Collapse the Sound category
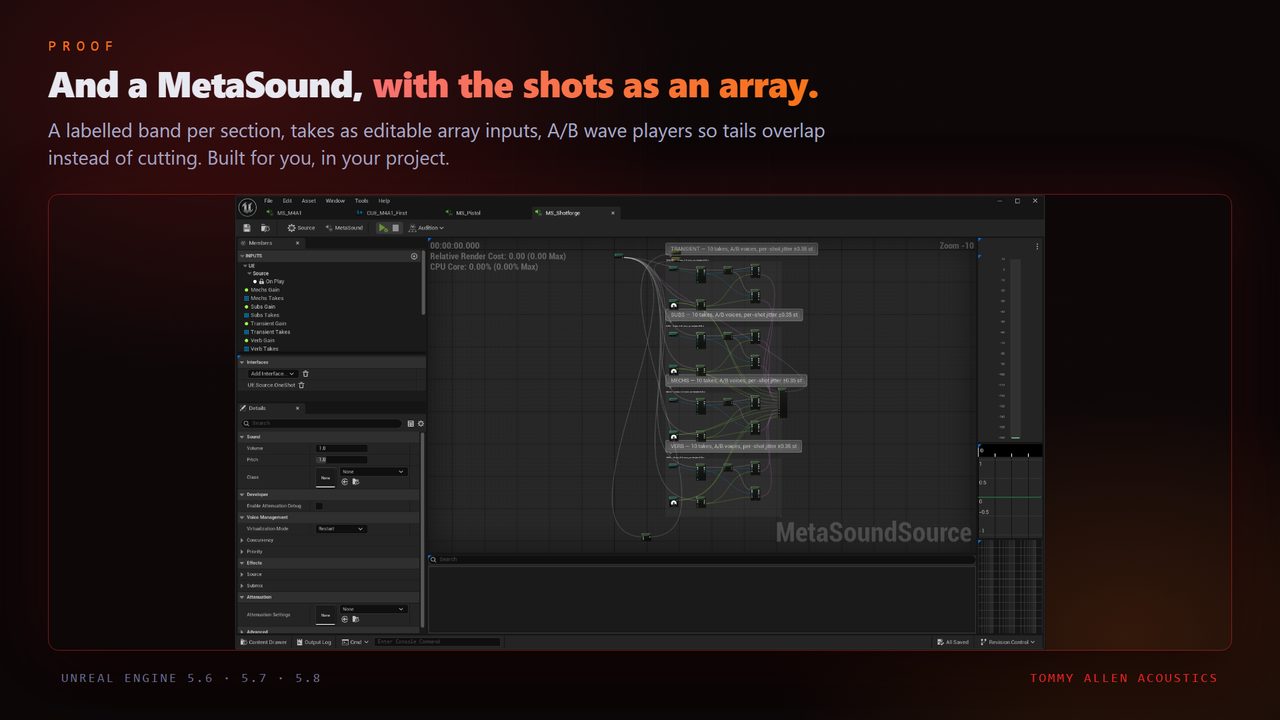 [242, 437]
